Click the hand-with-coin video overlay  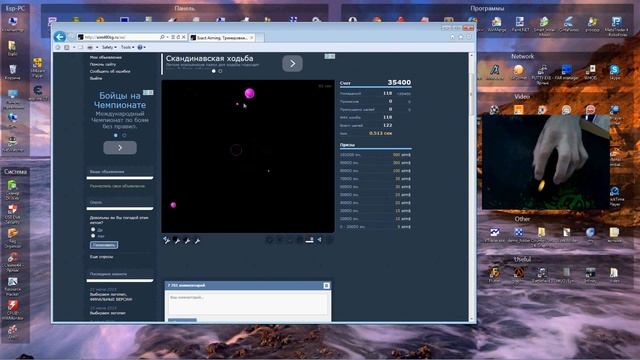(546, 162)
